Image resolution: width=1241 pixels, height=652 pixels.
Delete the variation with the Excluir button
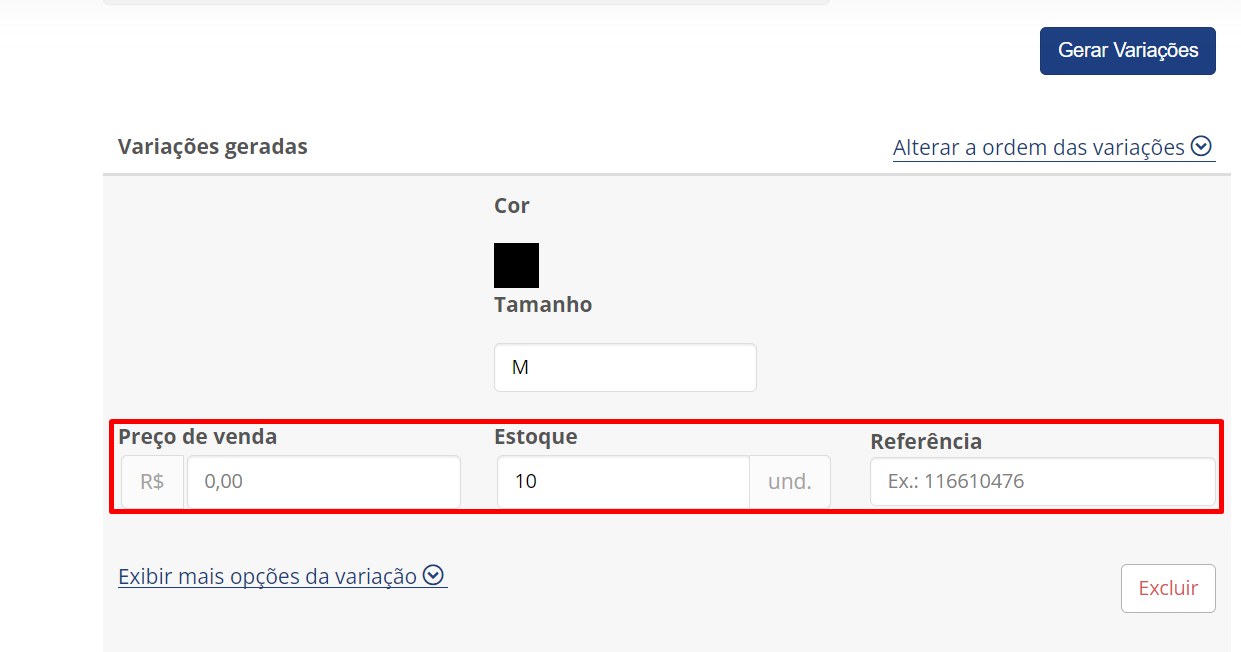coord(1168,588)
